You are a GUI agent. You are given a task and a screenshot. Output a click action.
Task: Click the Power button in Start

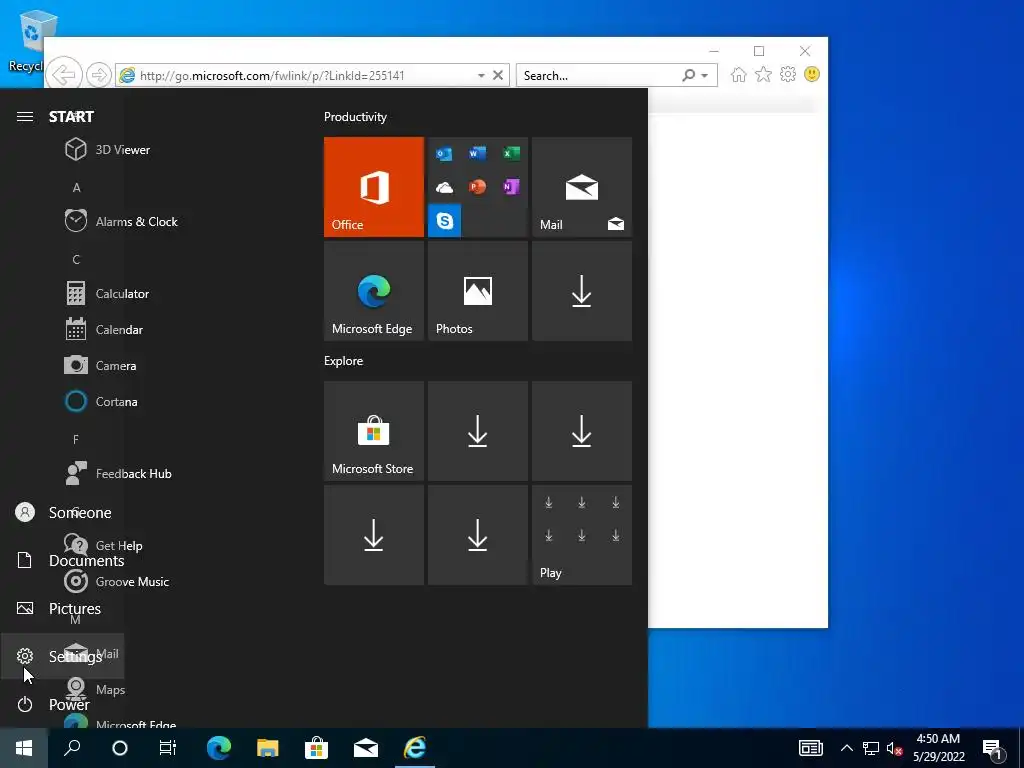tap(62, 704)
